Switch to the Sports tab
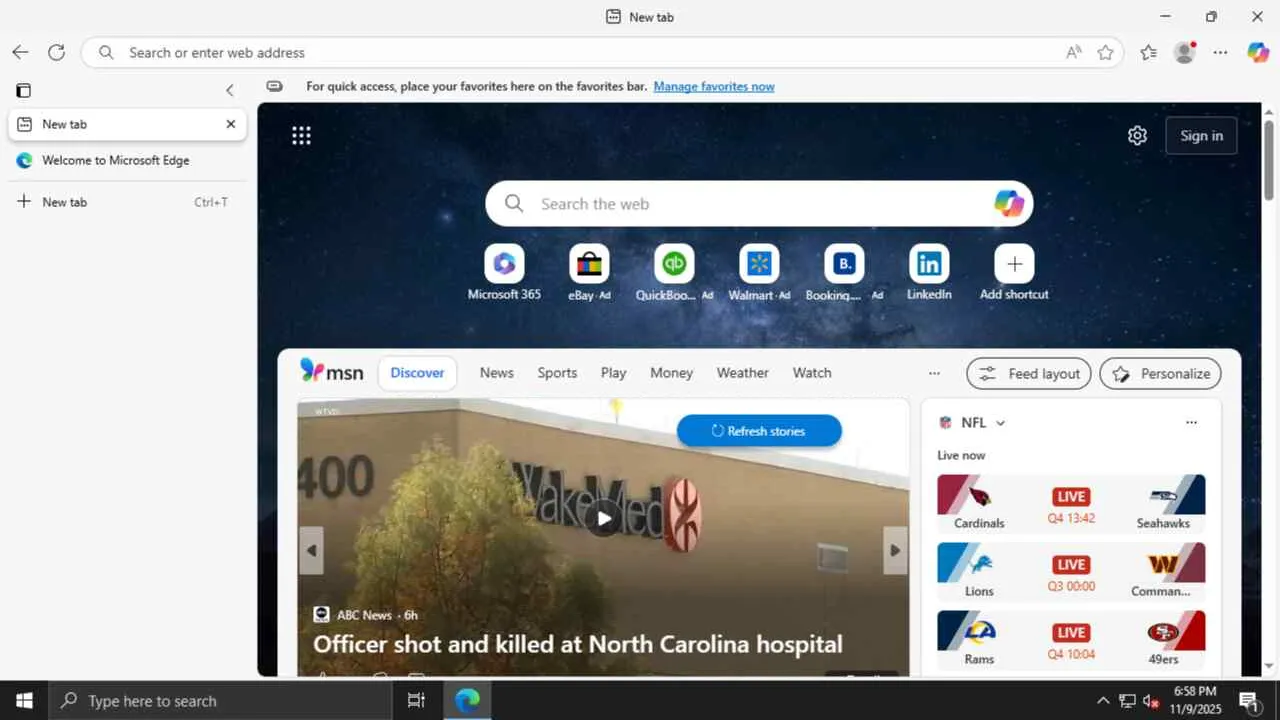Screen dimensions: 1280x720 coord(557,373)
